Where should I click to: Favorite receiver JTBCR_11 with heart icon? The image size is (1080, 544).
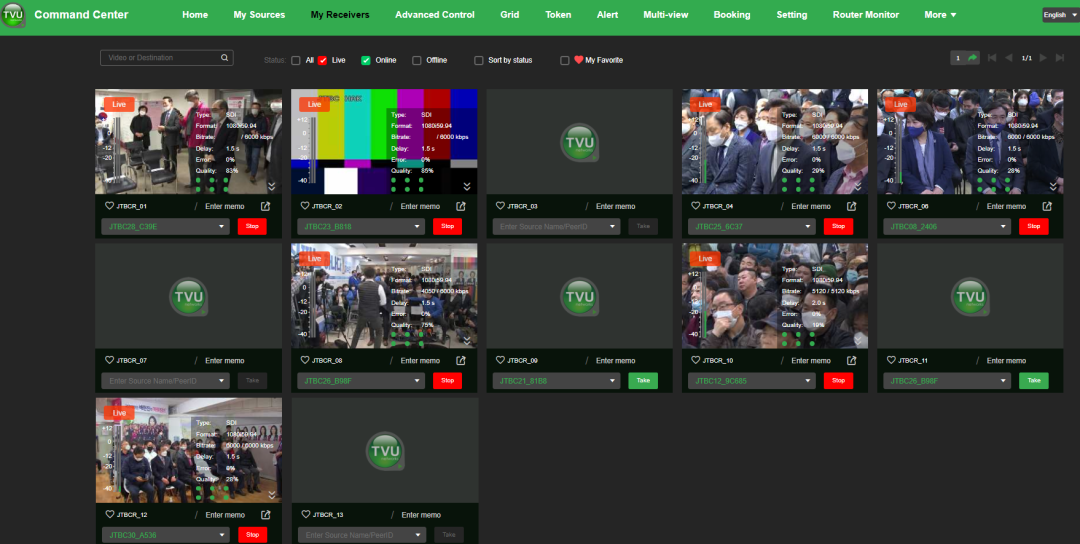coord(891,360)
